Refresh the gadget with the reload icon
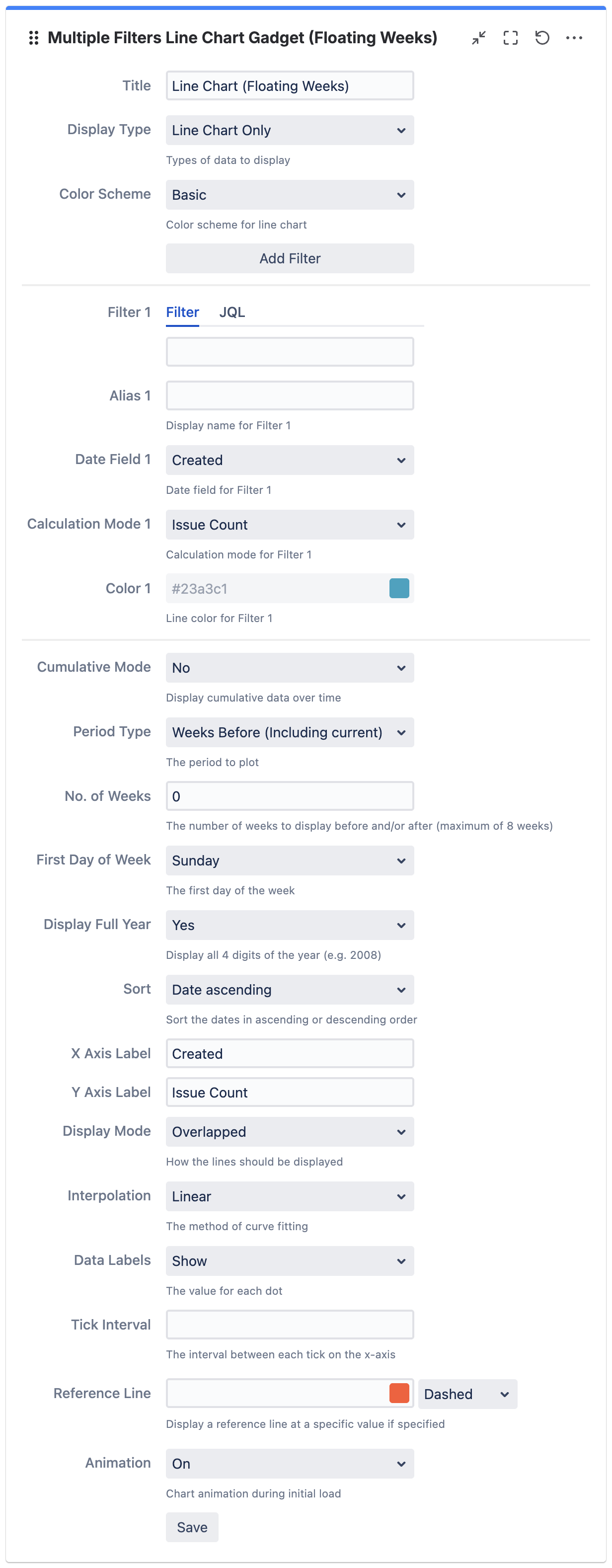This screenshot has height=1568, width=612. [x=542, y=38]
